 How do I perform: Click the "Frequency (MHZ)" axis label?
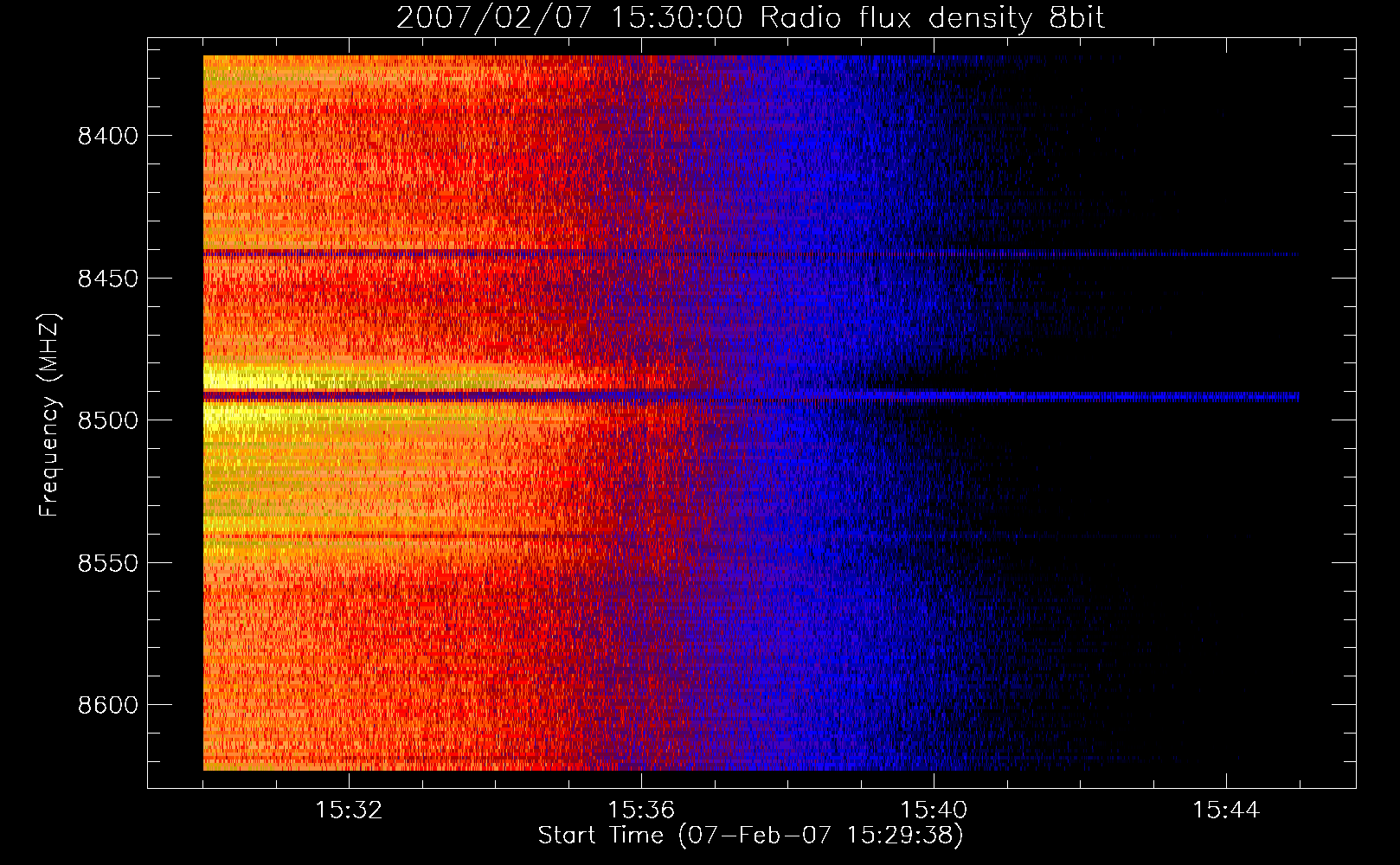pos(48,415)
